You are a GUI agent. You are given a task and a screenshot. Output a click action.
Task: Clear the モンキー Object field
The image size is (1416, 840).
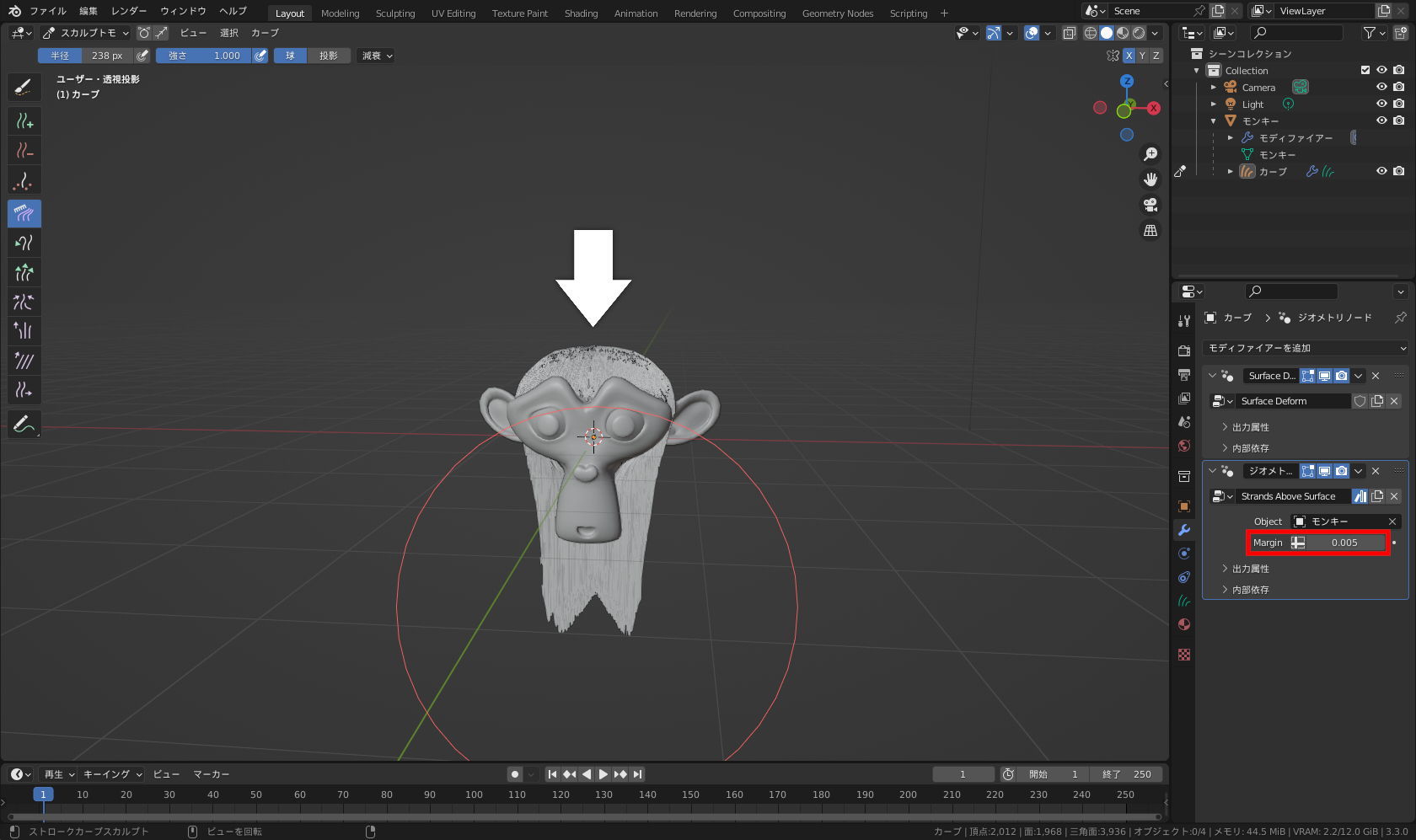click(x=1392, y=522)
